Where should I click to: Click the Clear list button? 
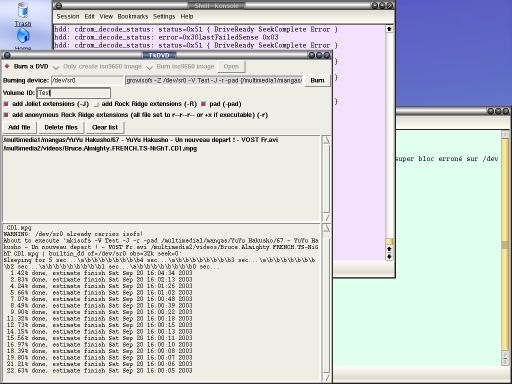coord(105,127)
